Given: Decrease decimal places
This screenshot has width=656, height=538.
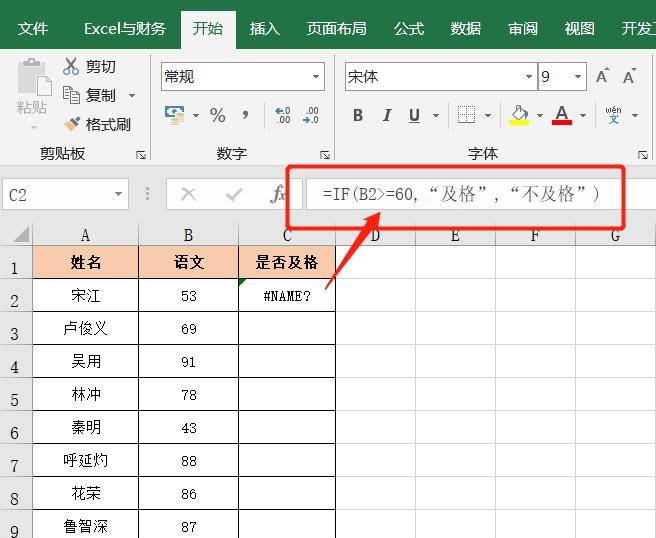Looking at the screenshot, I should [311, 115].
